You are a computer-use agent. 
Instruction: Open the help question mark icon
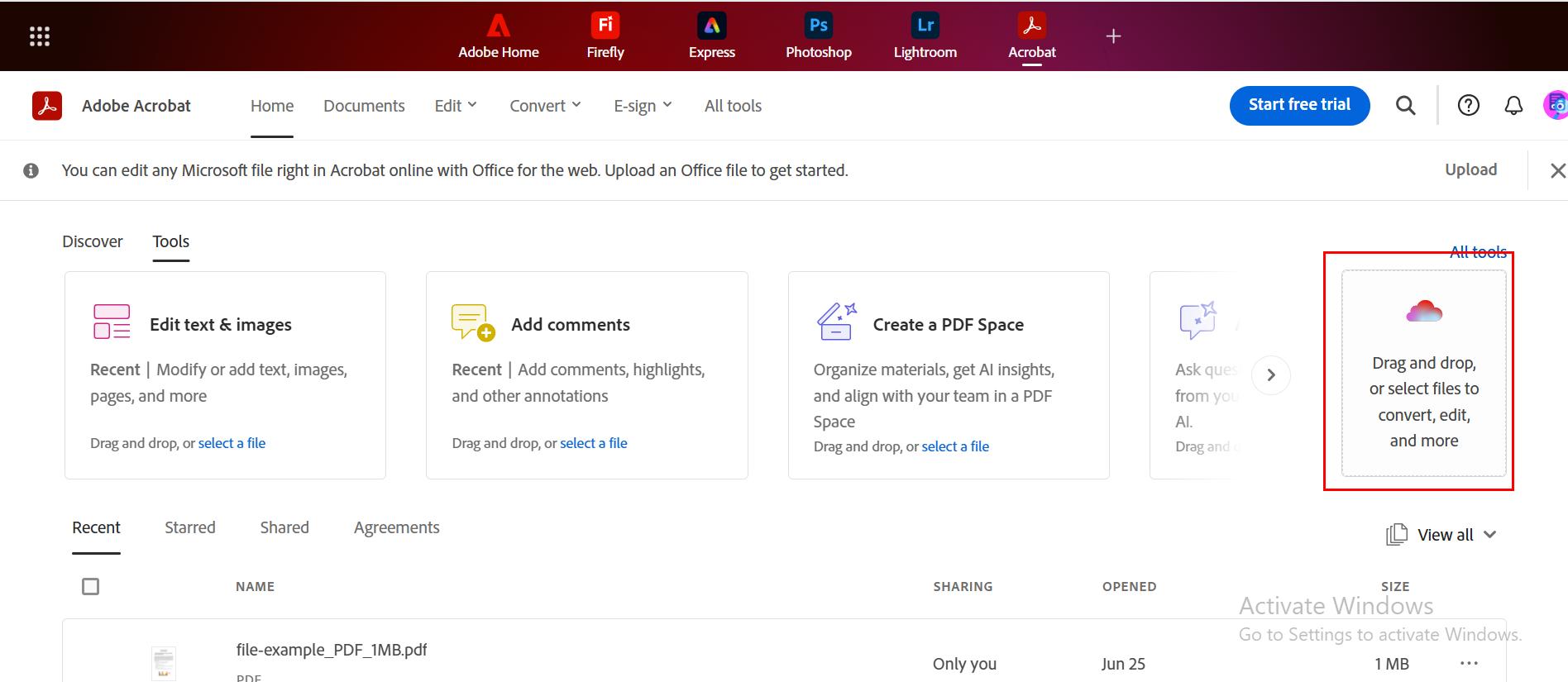pyautogui.click(x=1468, y=105)
